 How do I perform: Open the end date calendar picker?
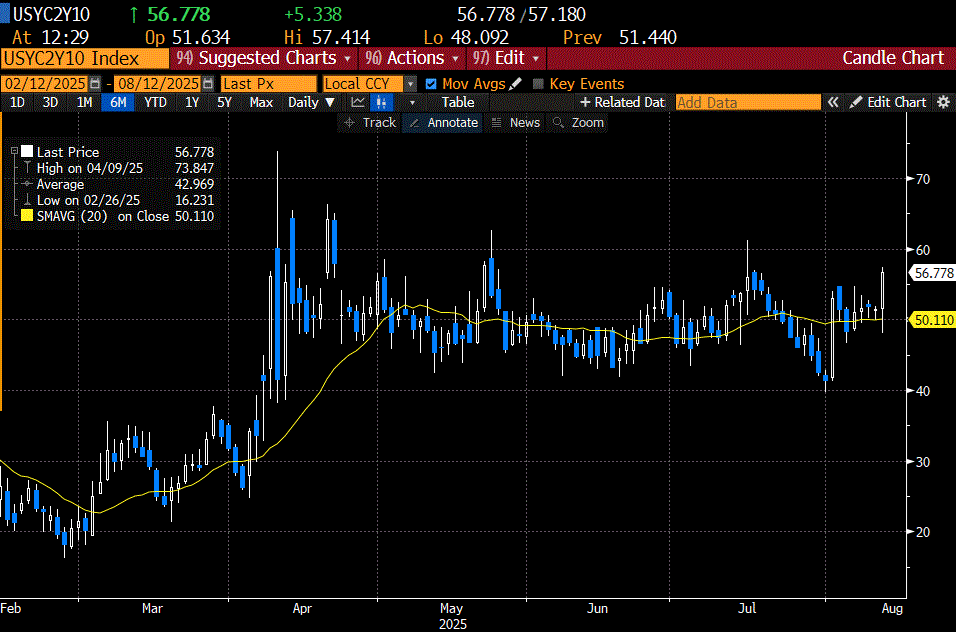point(208,84)
